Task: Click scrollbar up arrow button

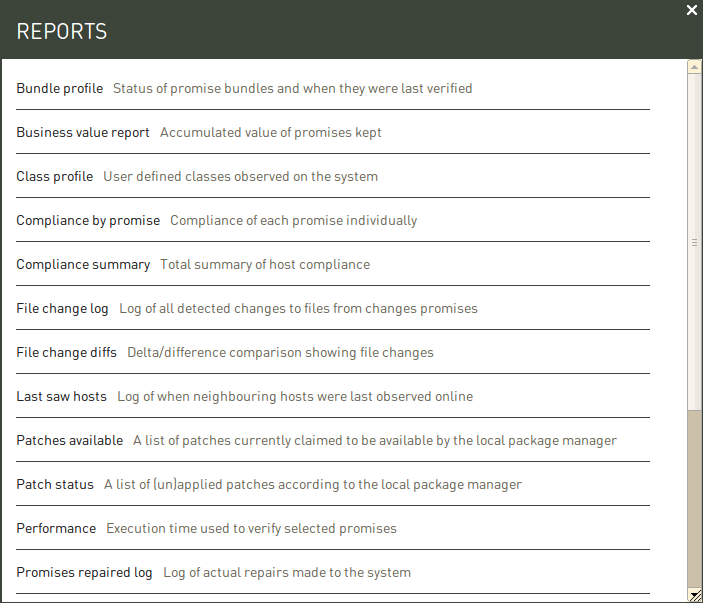Action: pos(694,67)
